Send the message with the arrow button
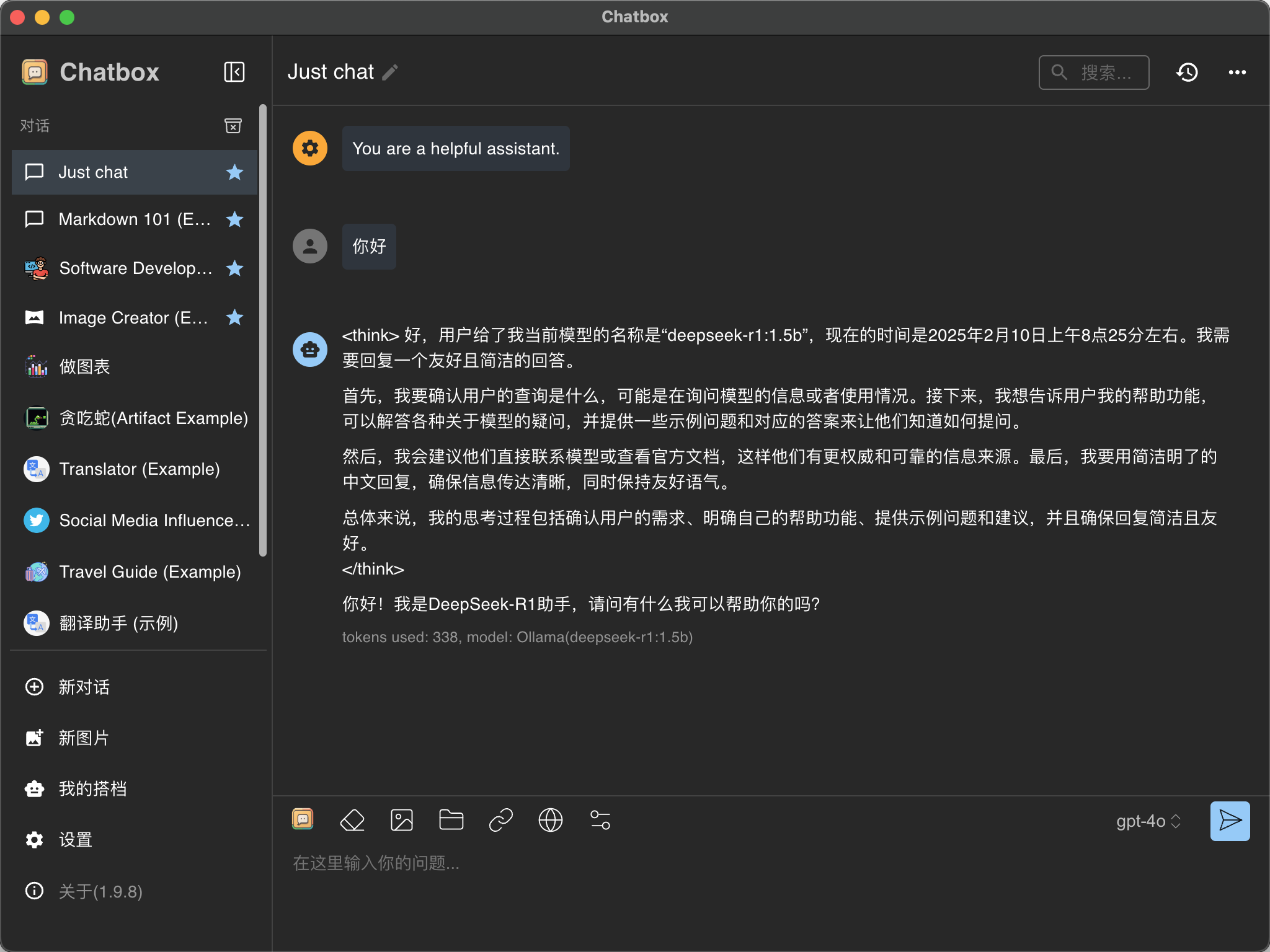Viewport: 1270px width, 952px height. 1229,821
